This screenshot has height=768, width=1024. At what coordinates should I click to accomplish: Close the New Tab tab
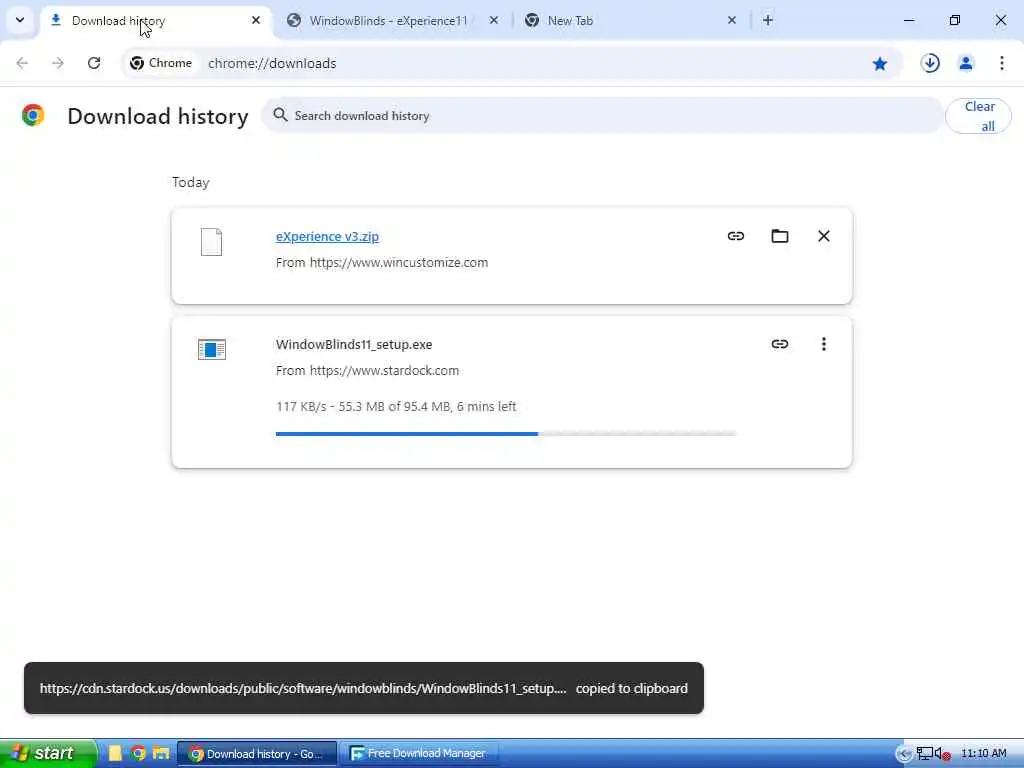[x=731, y=20]
